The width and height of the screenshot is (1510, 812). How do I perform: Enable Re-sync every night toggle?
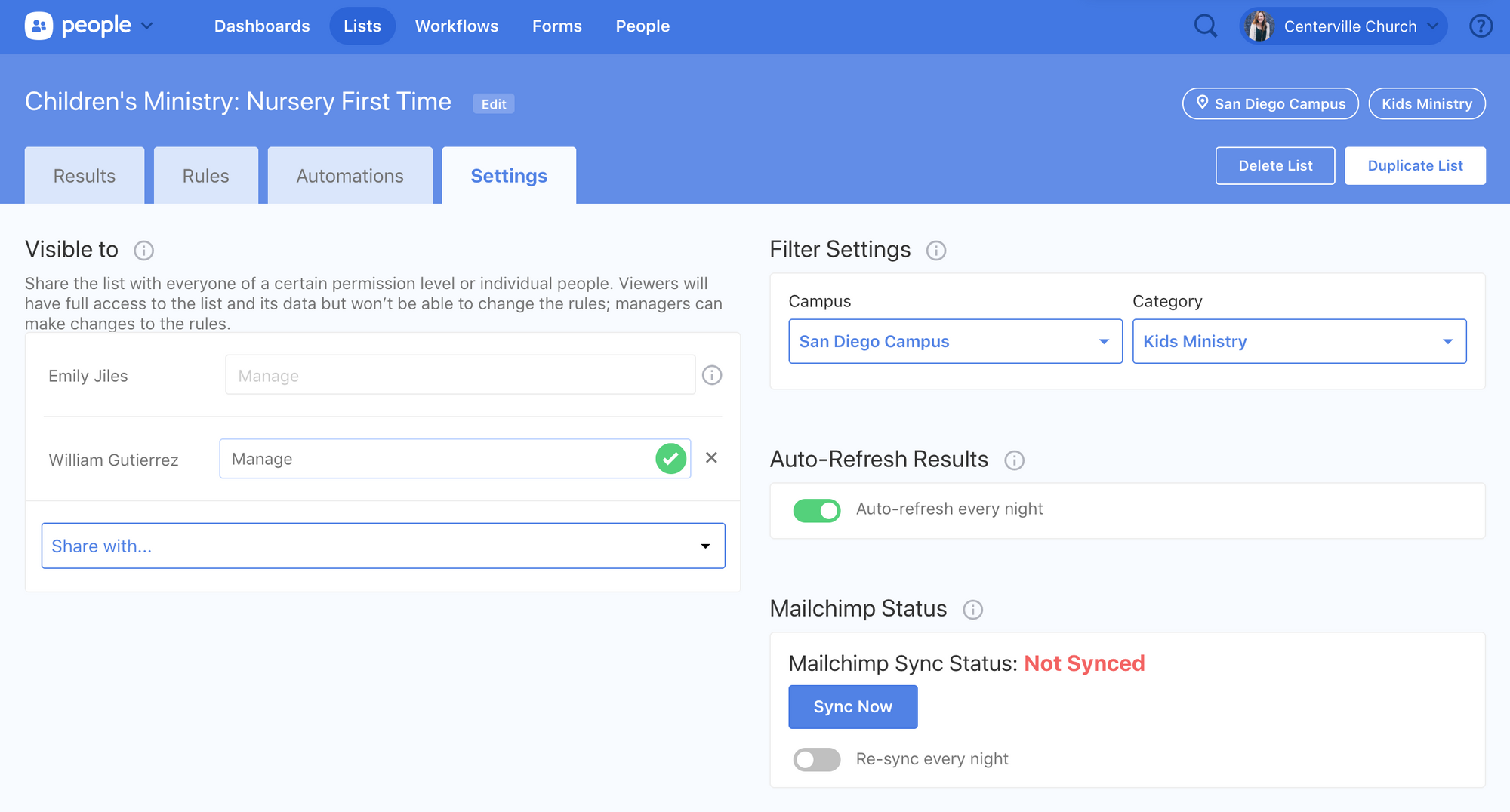click(x=816, y=759)
